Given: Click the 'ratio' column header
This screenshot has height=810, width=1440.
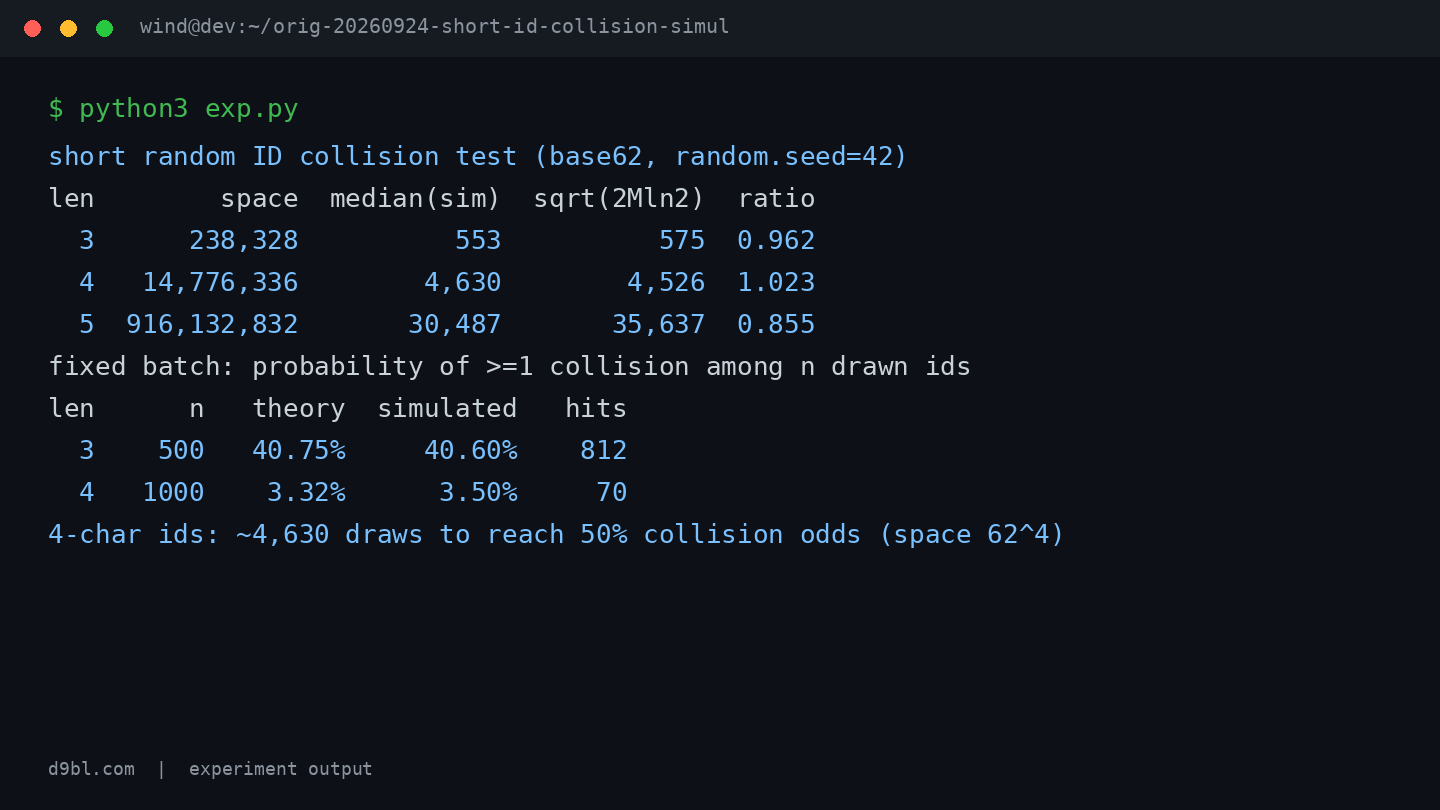Looking at the screenshot, I should tap(777, 199).
